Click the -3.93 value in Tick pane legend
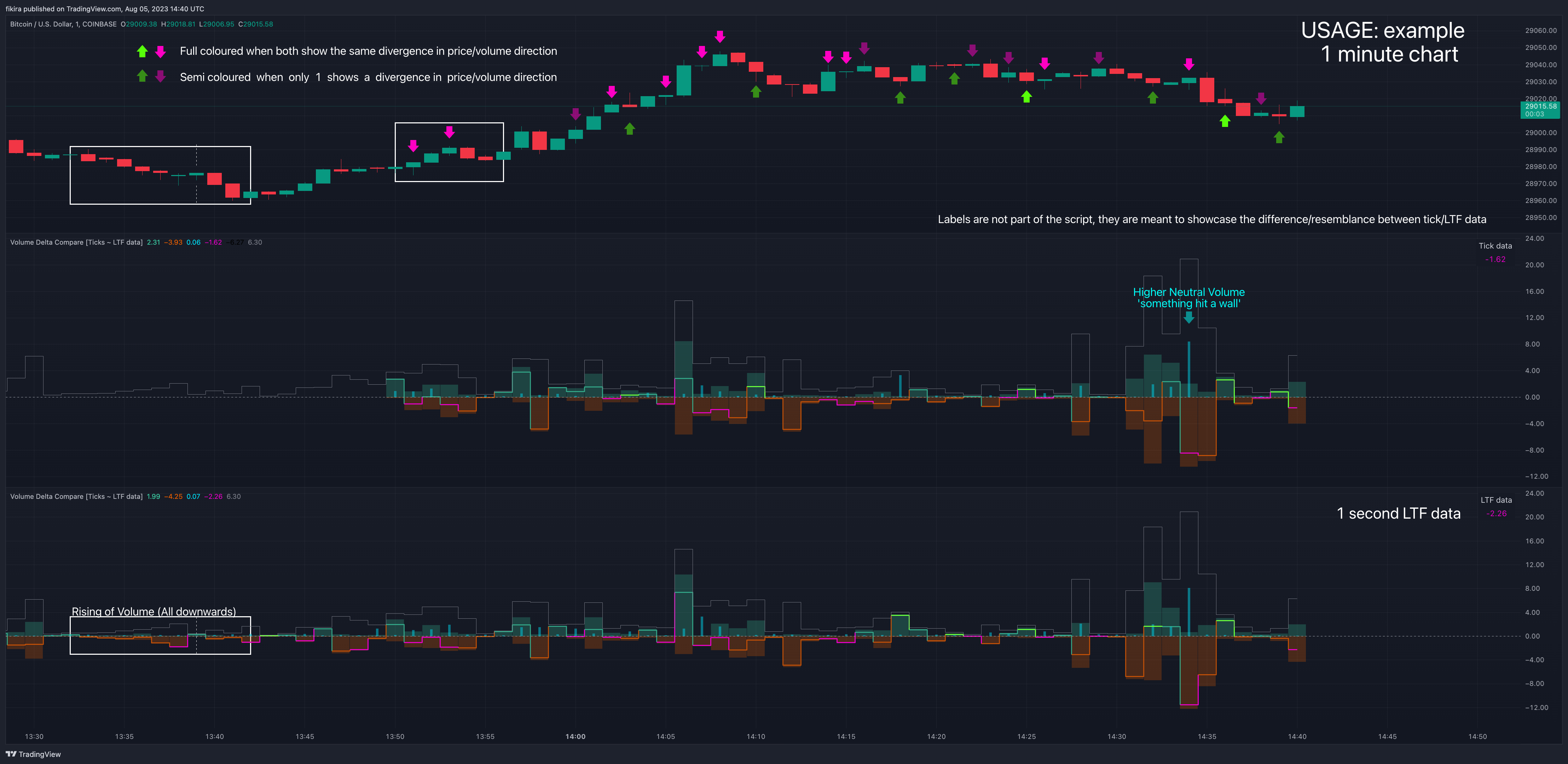Screen dimensions: 1568x764 (x=173, y=242)
